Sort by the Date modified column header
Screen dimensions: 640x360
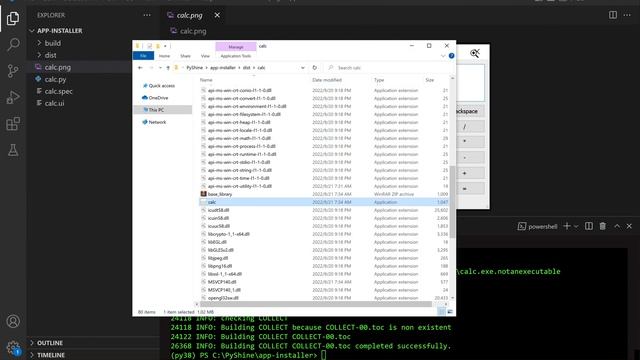[327, 80]
